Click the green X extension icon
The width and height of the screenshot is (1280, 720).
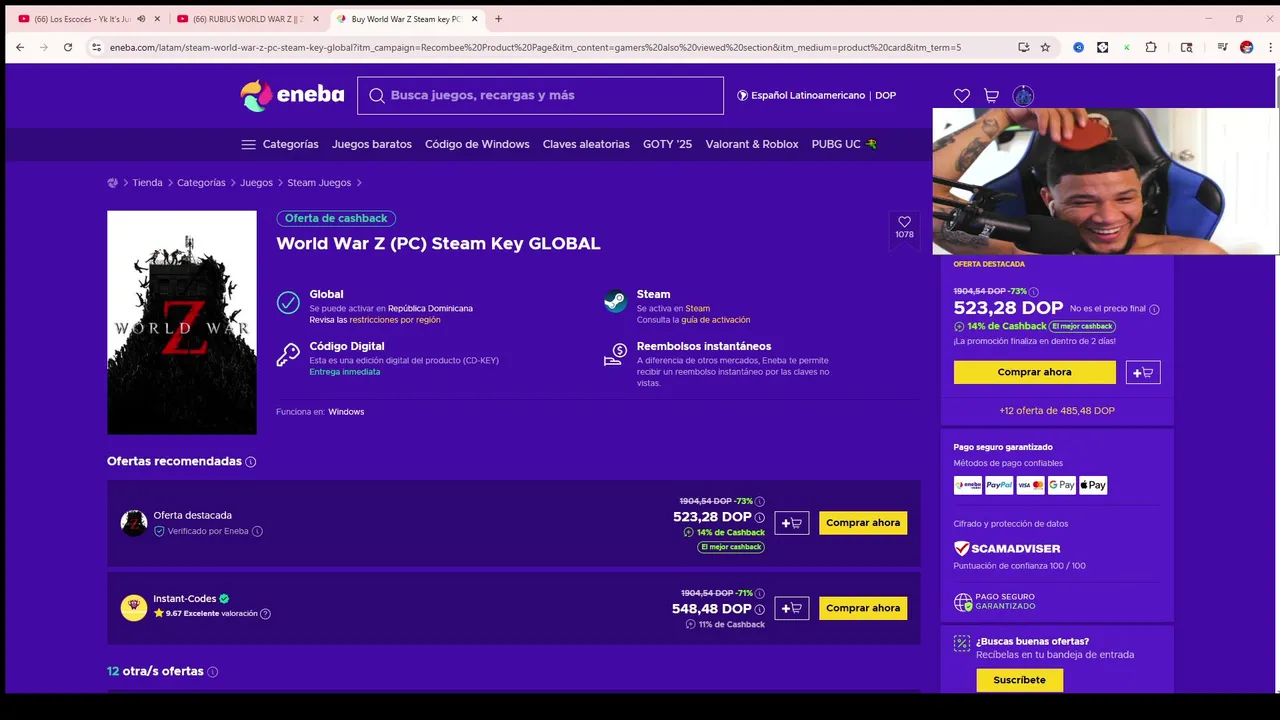tap(1127, 47)
